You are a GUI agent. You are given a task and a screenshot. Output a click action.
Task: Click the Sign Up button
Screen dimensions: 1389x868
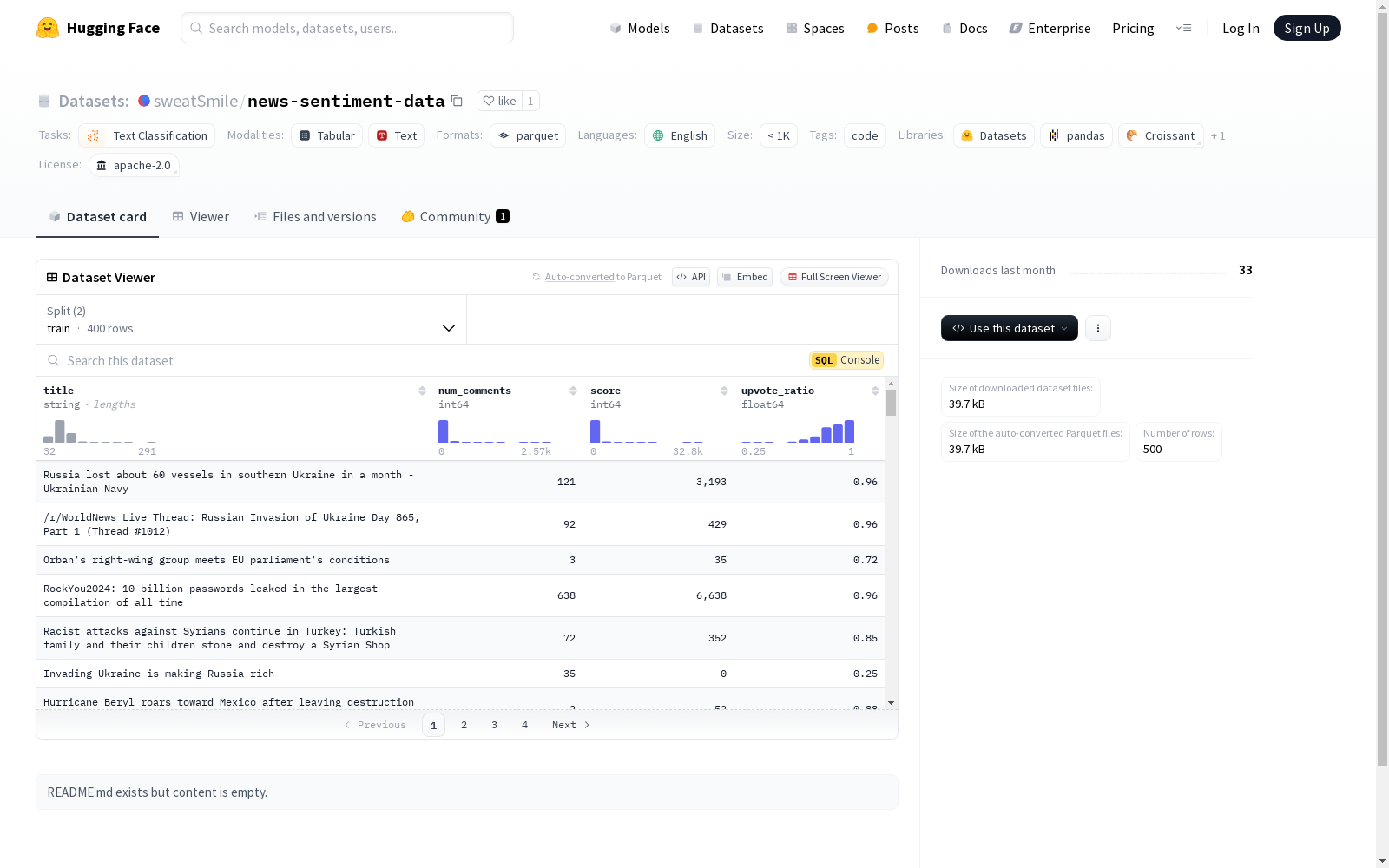pyautogui.click(x=1307, y=28)
